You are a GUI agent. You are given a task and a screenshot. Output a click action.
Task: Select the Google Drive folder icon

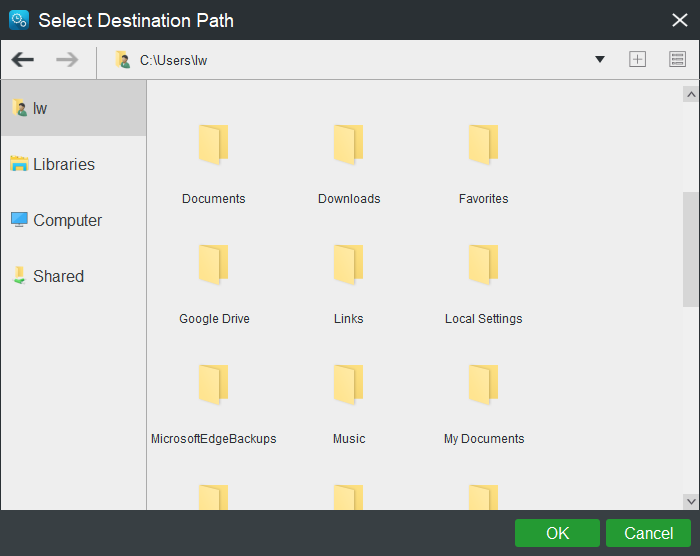pyautogui.click(x=213, y=265)
